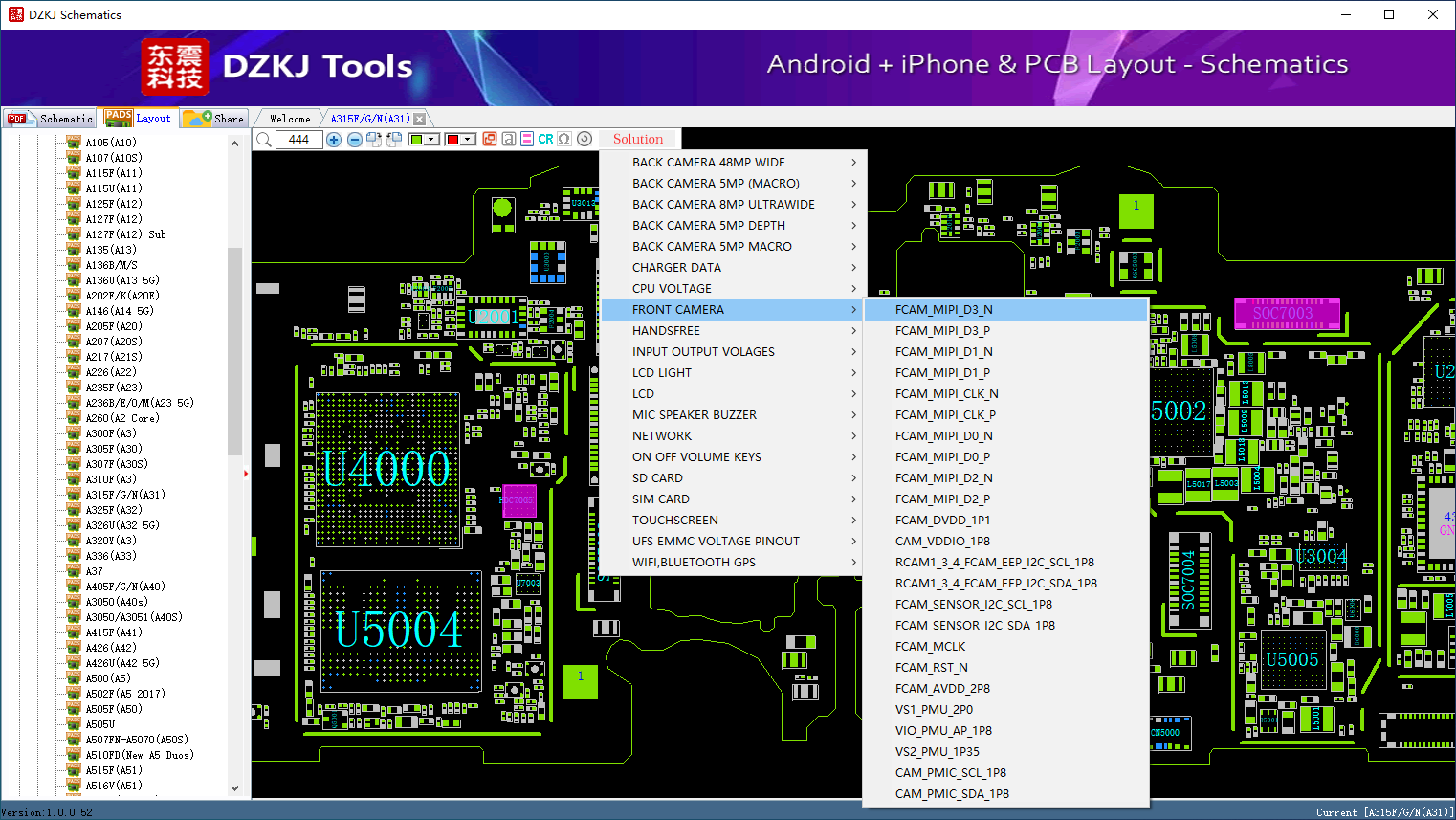Click the rotate counter-clockwise icon in toolbar

tap(393, 140)
